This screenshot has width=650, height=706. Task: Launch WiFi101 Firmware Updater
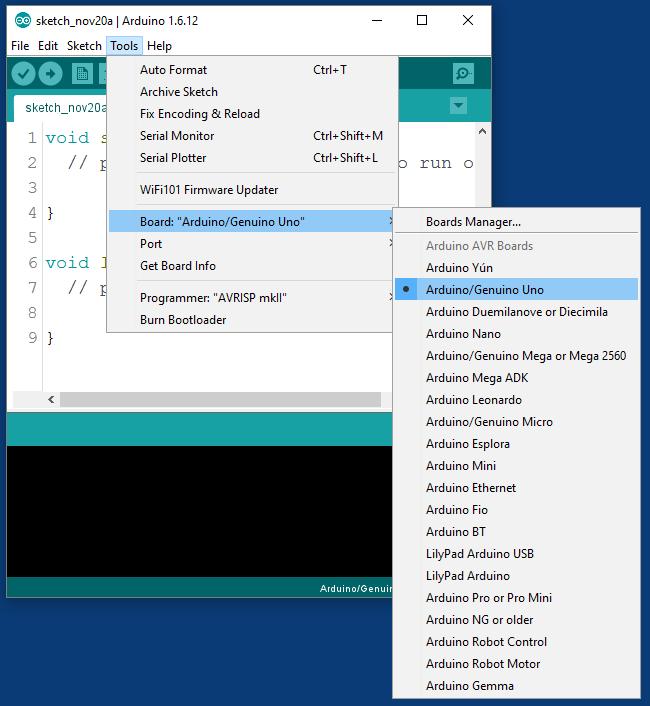click(x=252, y=190)
